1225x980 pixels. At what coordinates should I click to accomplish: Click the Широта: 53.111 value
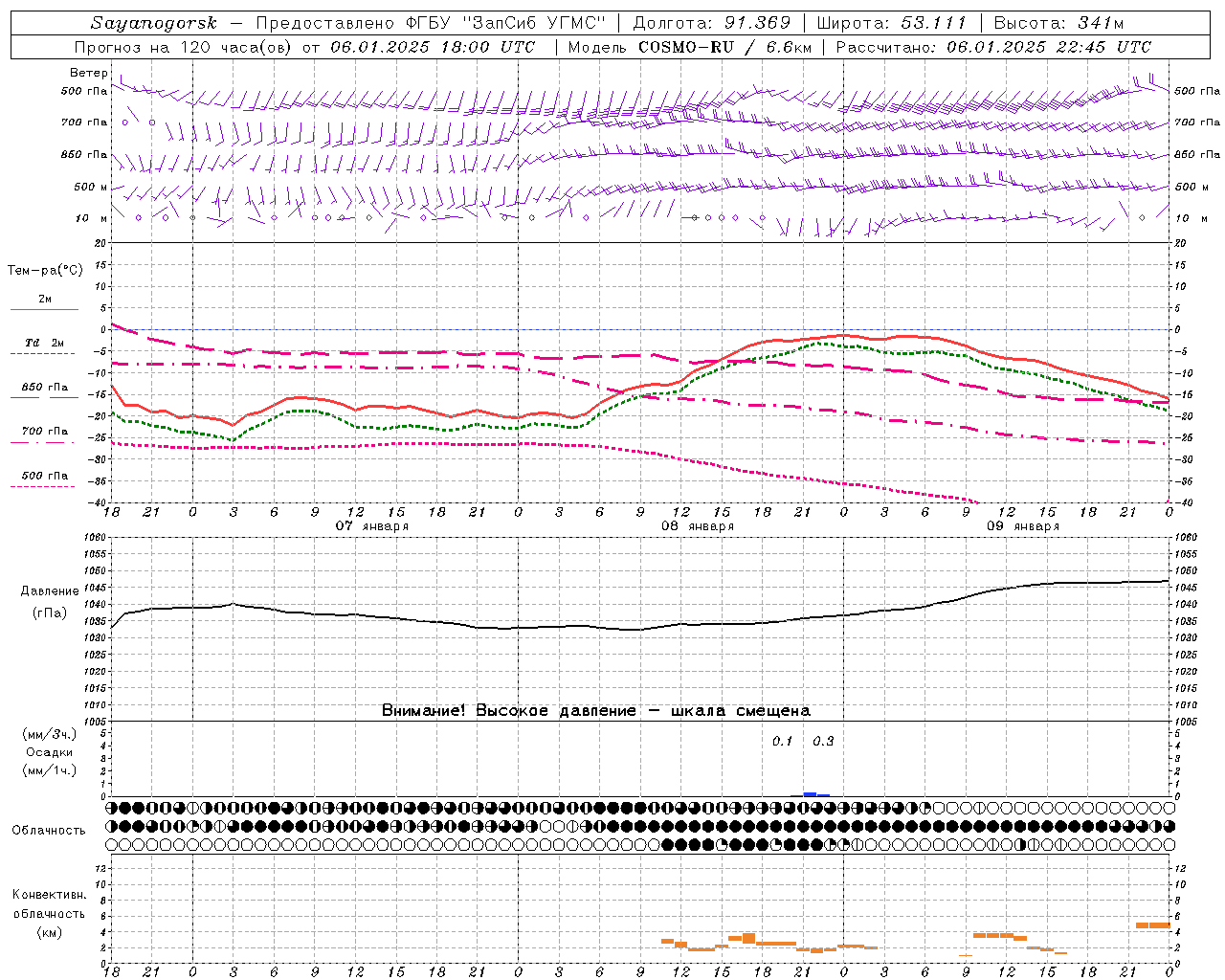(891, 23)
